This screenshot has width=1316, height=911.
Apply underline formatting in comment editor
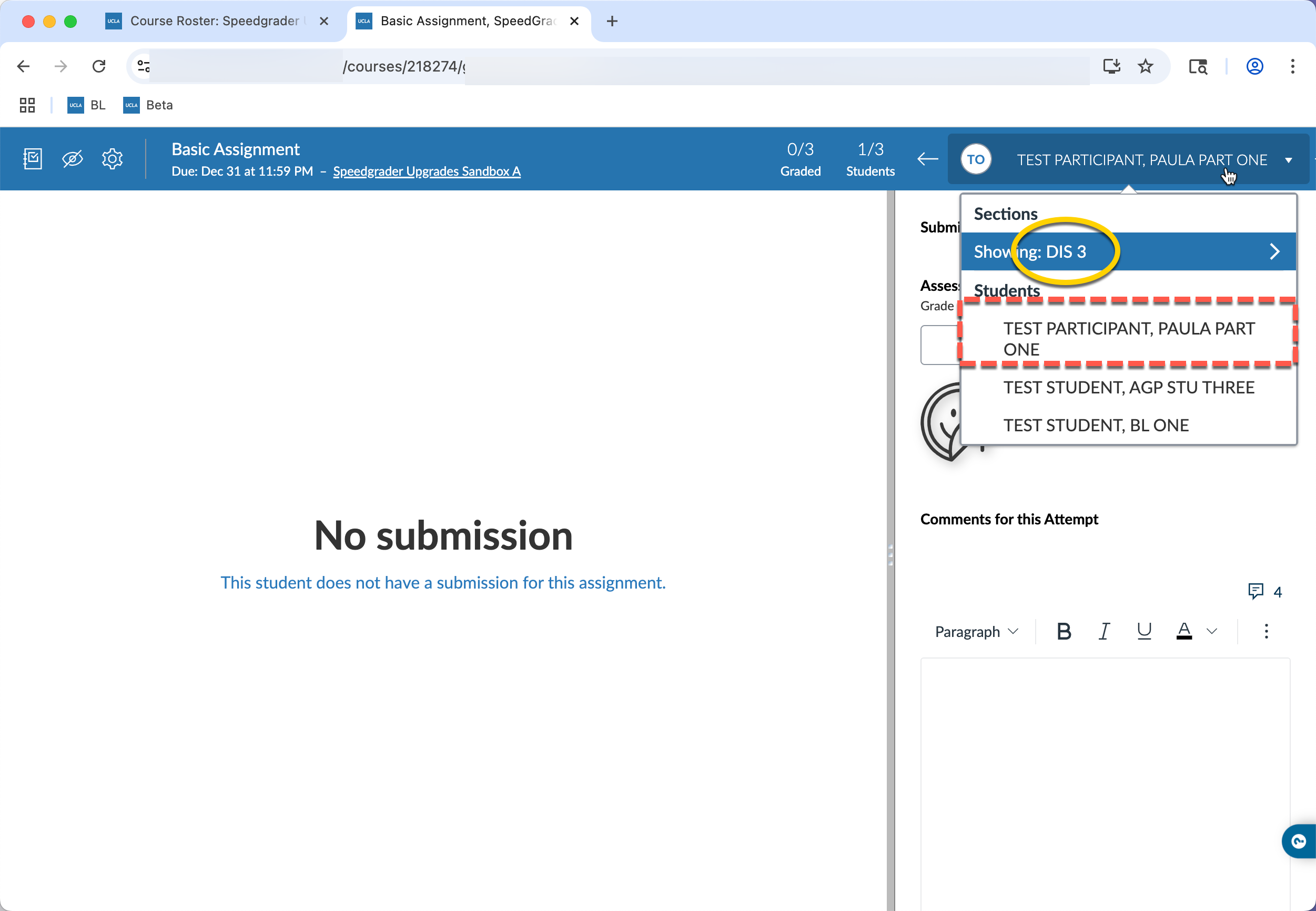pyautogui.click(x=1144, y=631)
